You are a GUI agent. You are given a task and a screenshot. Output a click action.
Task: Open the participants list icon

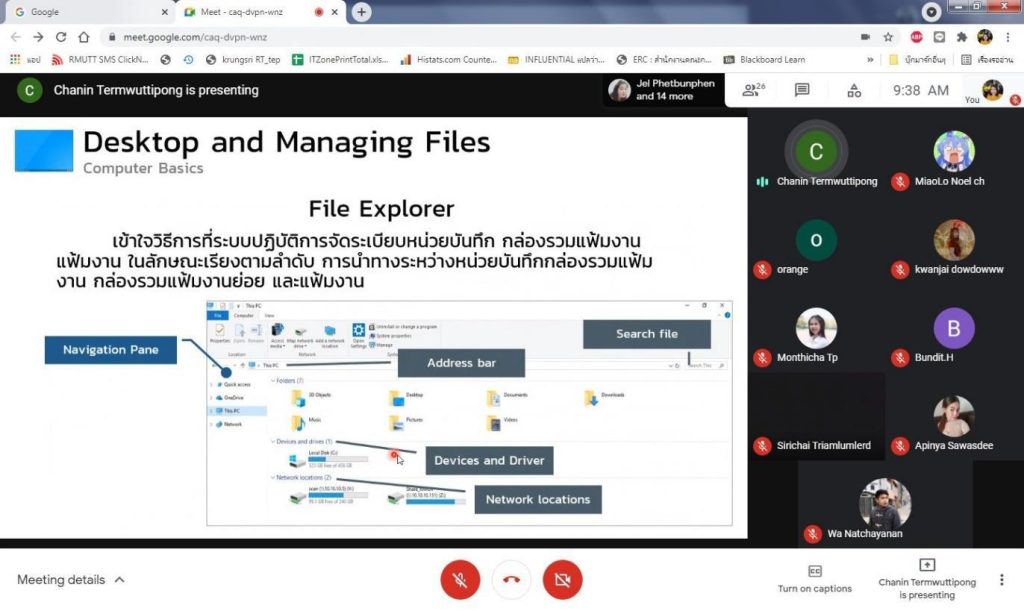[752, 90]
